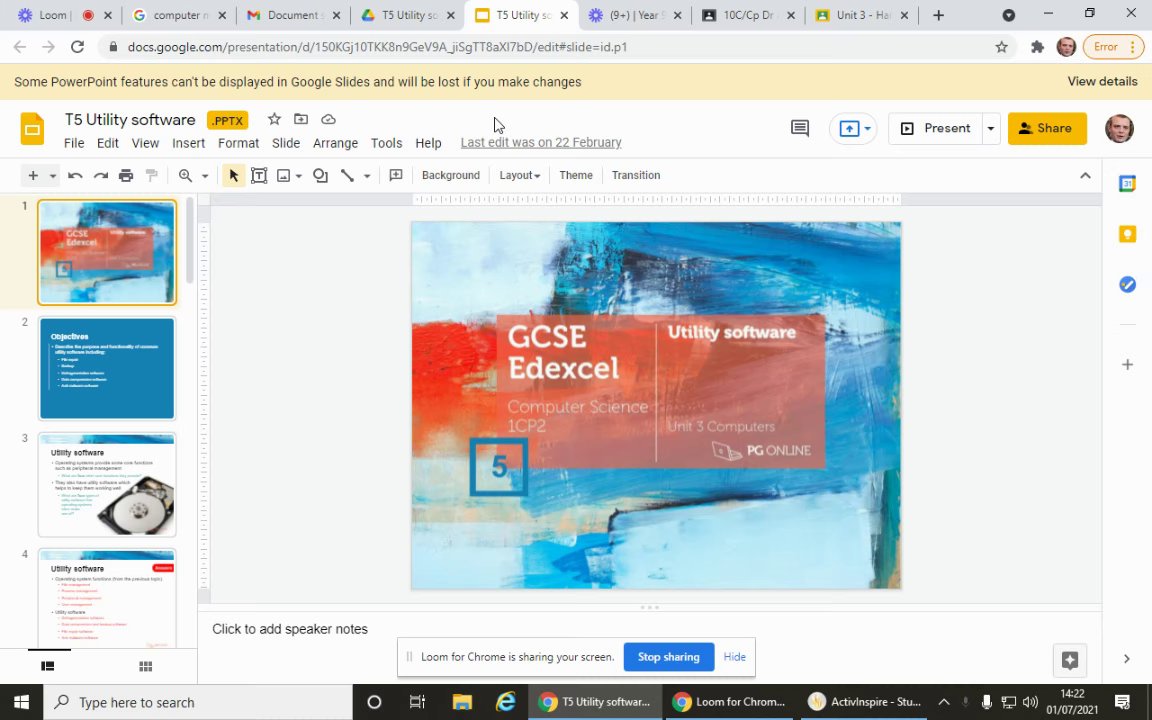Open line type dropdown arrow
This screenshot has width=1152, height=720.
pyautogui.click(x=367, y=176)
